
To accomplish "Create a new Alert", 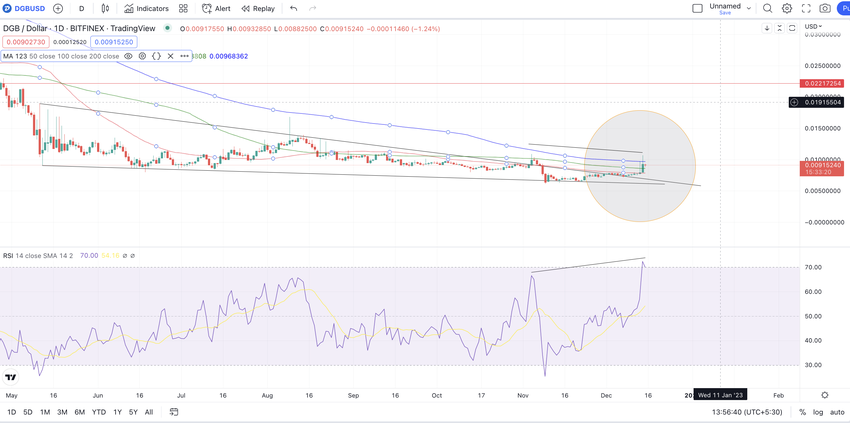I will [x=216, y=9].
